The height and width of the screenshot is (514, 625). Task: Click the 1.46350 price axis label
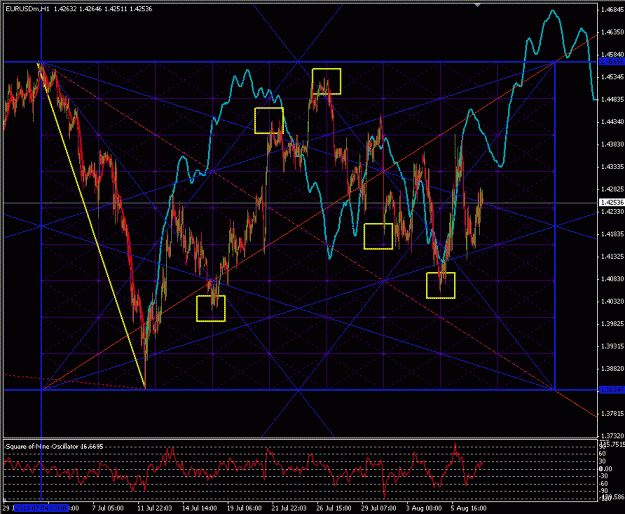point(613,32)
